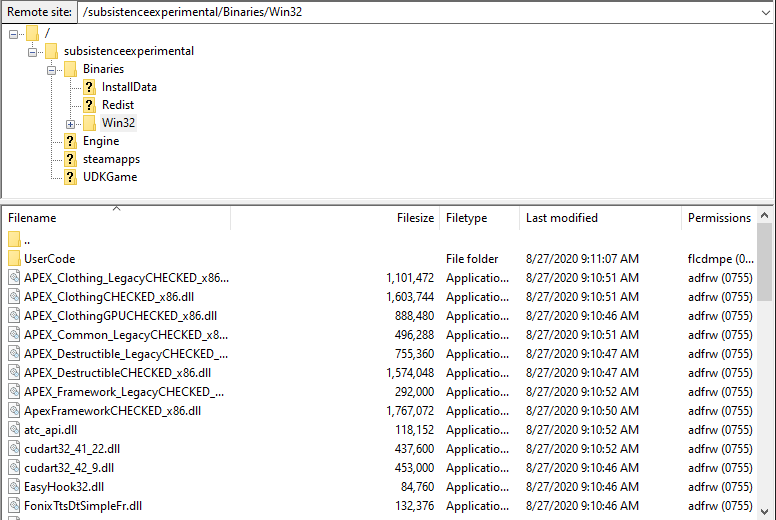Collapse the Binaries tree node
Screen dimensions: 776x520
(x=51, y=70)
